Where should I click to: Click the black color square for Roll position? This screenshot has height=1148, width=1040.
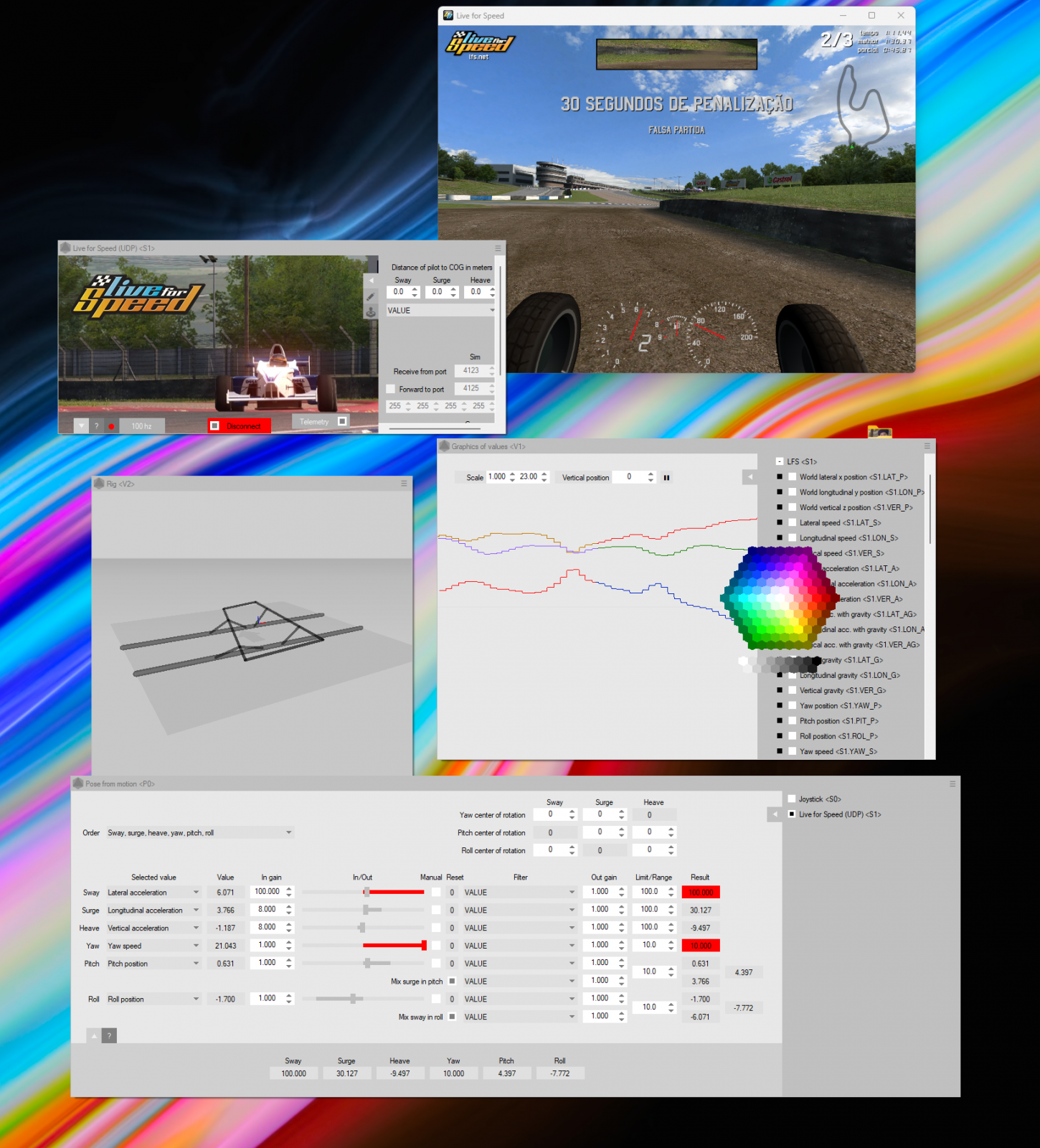click(x=780, y=736)
